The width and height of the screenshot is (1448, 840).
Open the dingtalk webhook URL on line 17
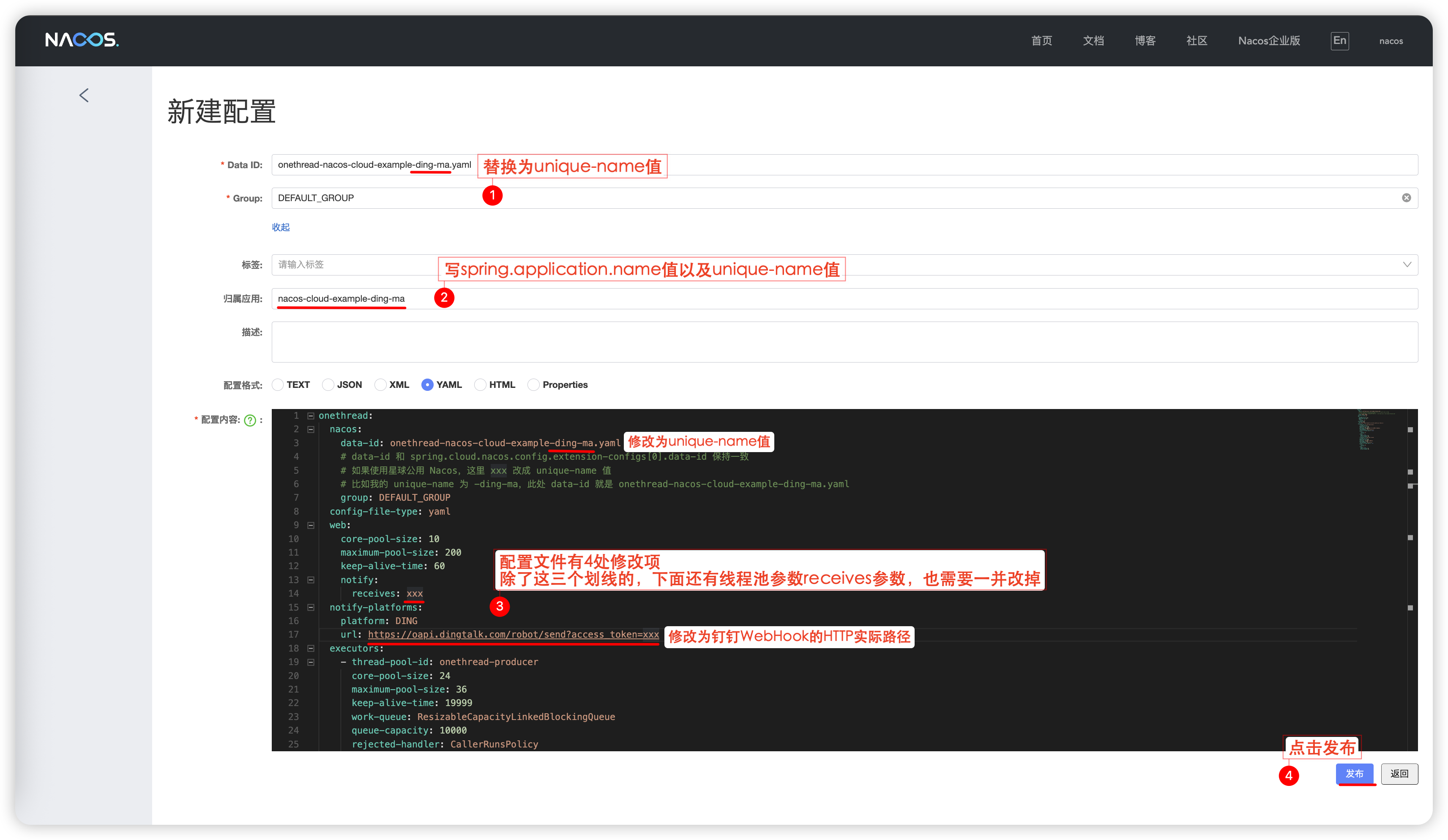coord(513,634)
